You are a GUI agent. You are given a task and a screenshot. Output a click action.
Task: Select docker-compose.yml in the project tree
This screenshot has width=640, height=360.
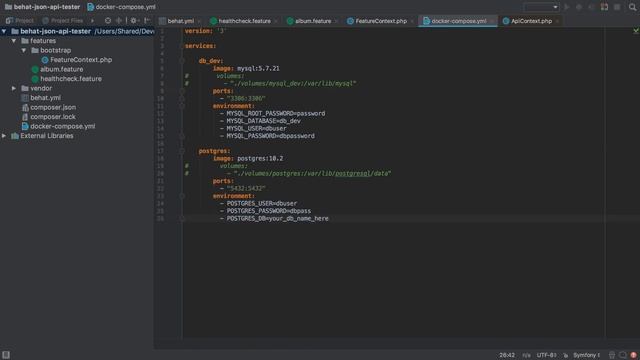pyautogui.click(x=62, y=126)
